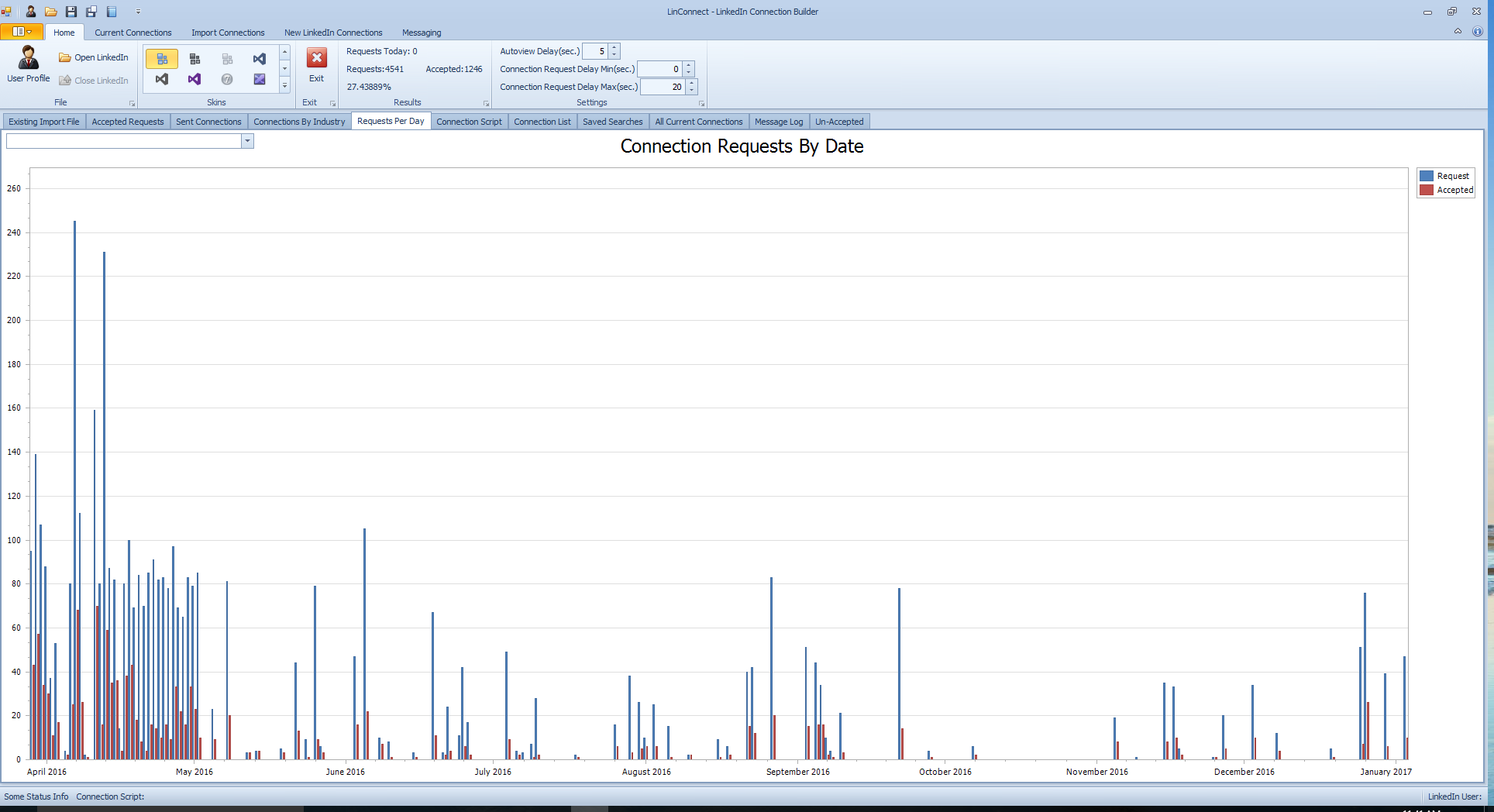Expand the full Skins gallery
The width and height of the screenshot is (1494, 812).
coord(285,86)
